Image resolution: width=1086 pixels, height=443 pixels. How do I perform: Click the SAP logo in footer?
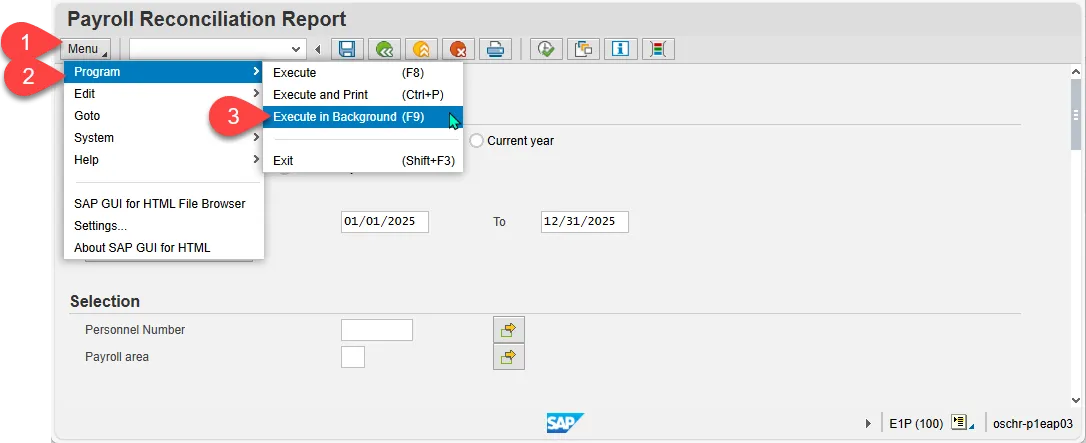[x=564, y=423]
